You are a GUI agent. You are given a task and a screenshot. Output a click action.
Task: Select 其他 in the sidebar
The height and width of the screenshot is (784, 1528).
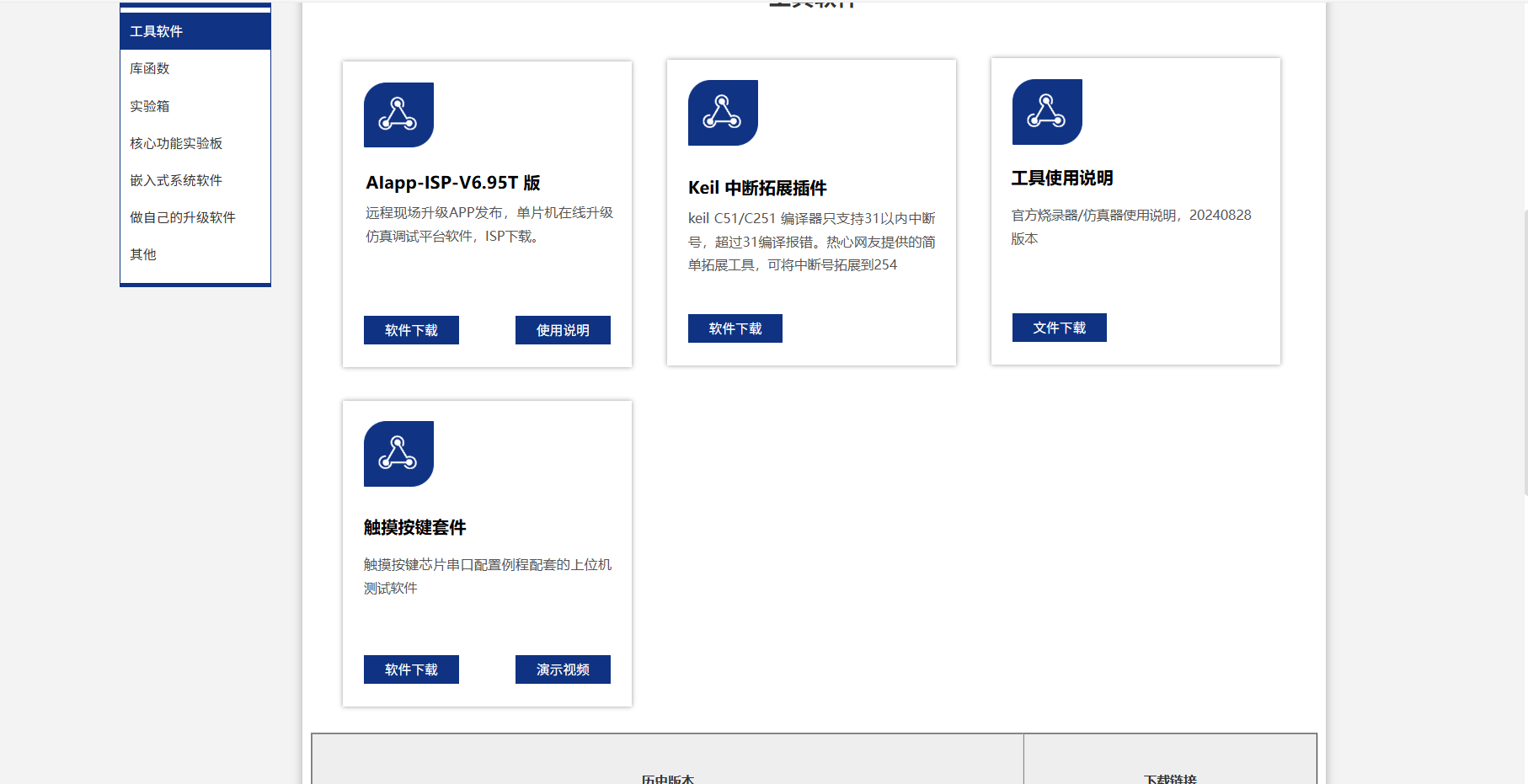(143, 253)
